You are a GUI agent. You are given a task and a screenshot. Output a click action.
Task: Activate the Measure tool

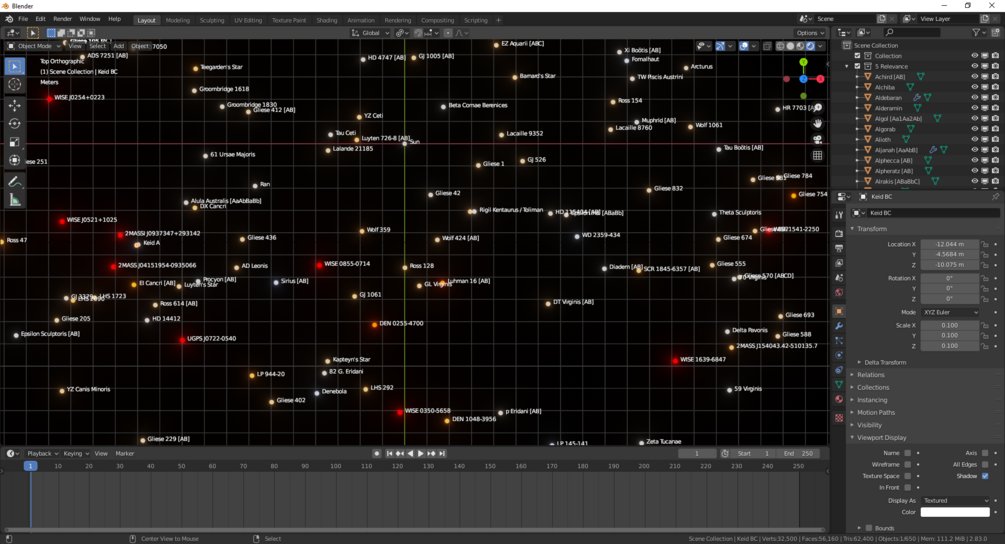[x=15, y=201]
